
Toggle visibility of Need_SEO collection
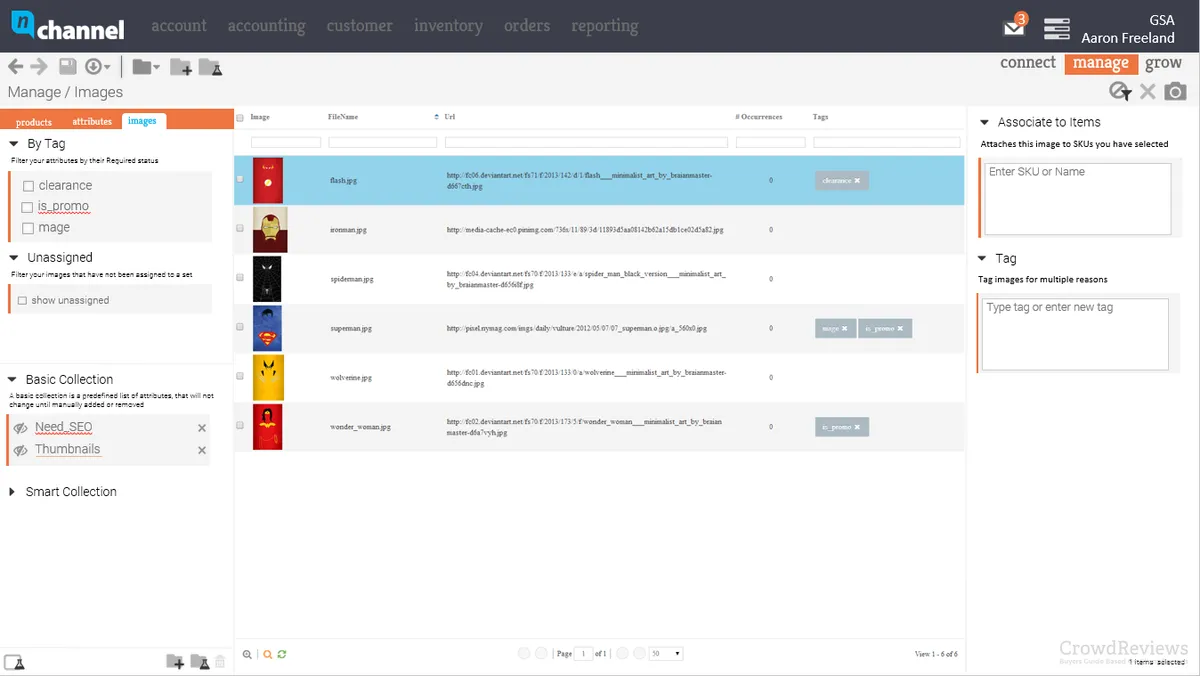[20, 428]
